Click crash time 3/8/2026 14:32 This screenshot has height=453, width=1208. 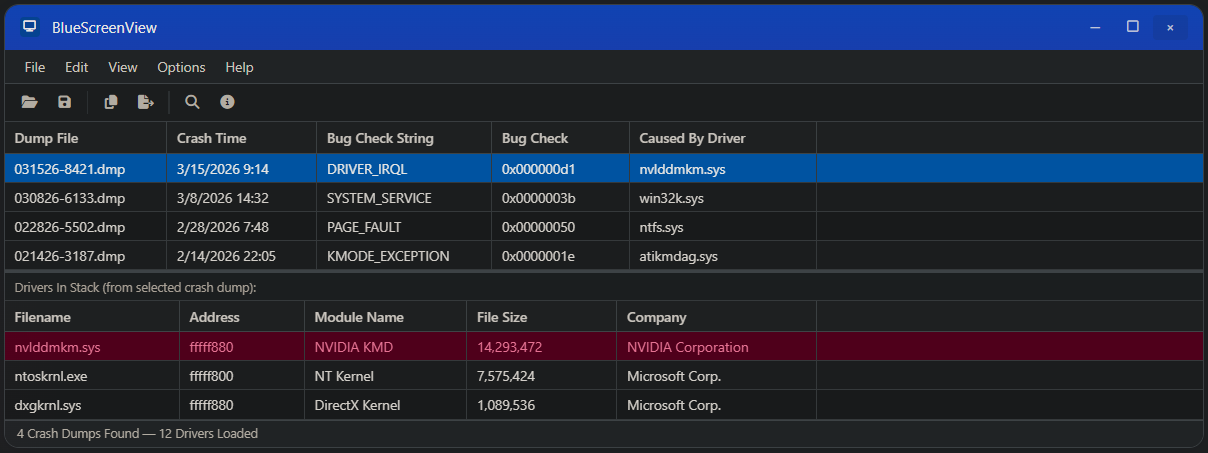coord(223,198)
